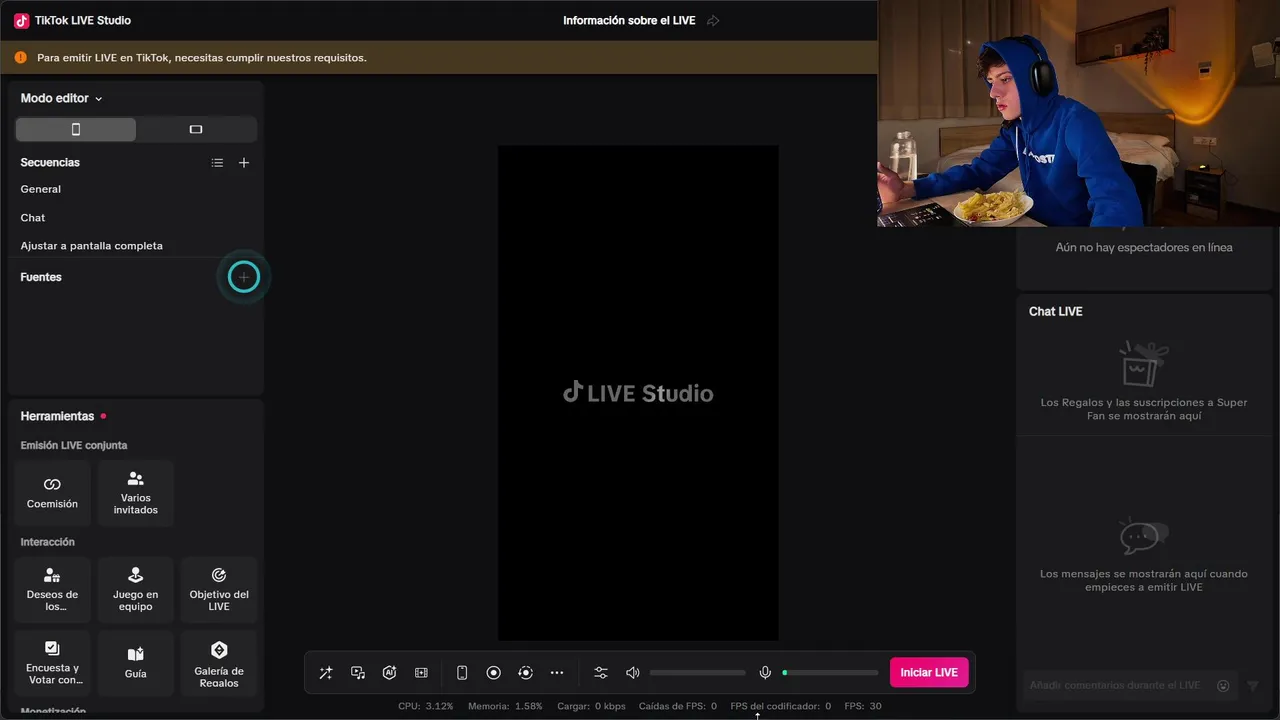Click the Interacción section label
This screenshot has width=1280, height=720.
(x=48, y=542)
